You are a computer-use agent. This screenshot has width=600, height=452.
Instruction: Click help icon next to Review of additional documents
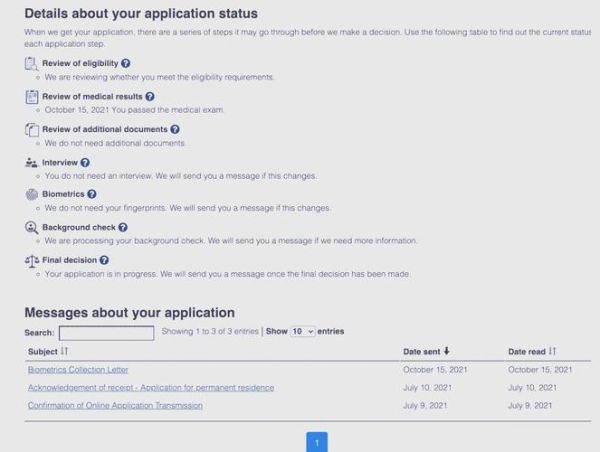pyautogui.click(x=175, y=129)
